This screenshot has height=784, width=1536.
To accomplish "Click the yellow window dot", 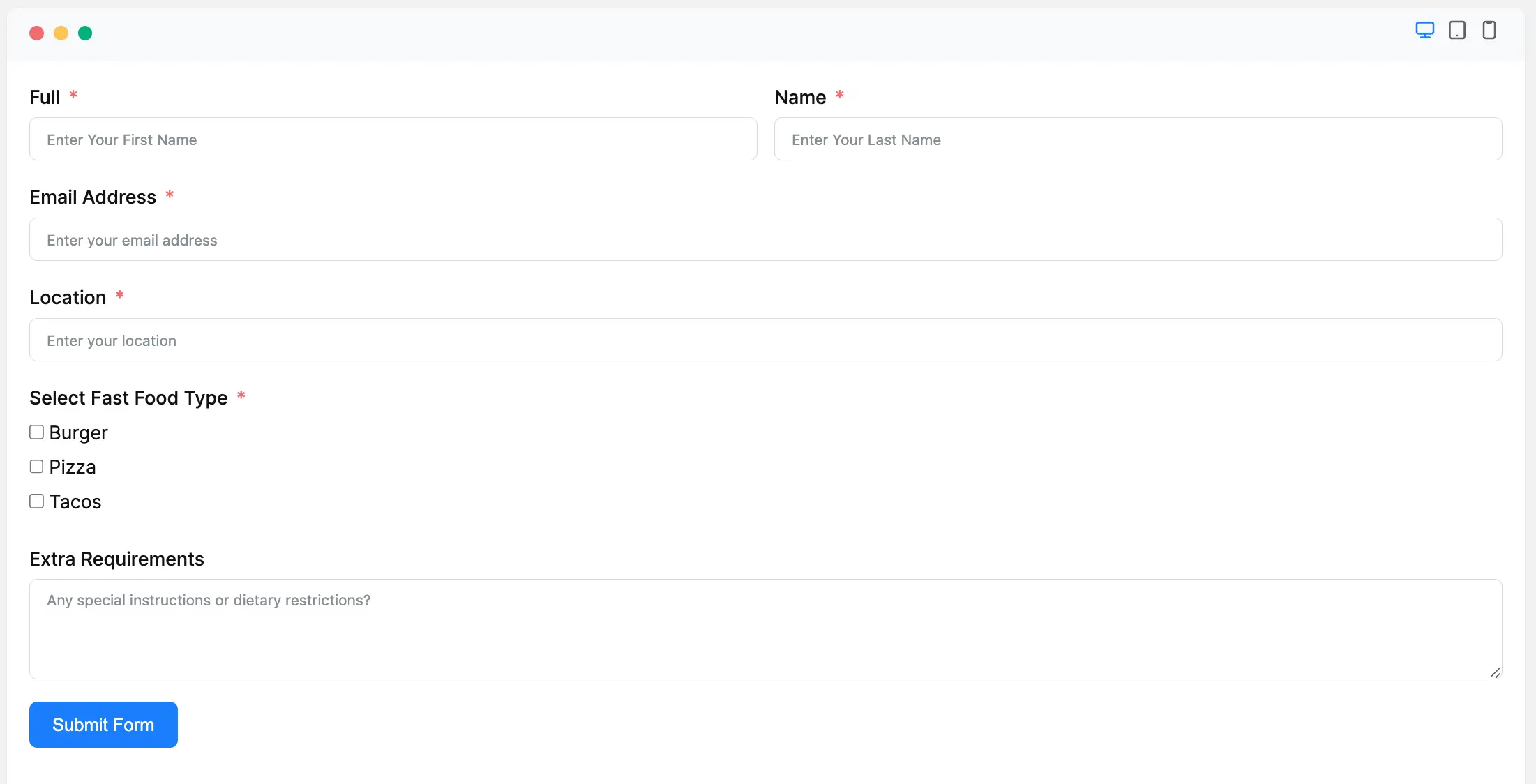I will click(61, 33).
